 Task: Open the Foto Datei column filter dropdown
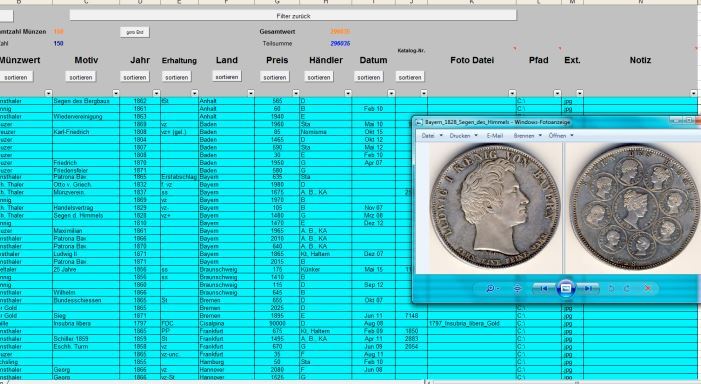tap(512, 93)
